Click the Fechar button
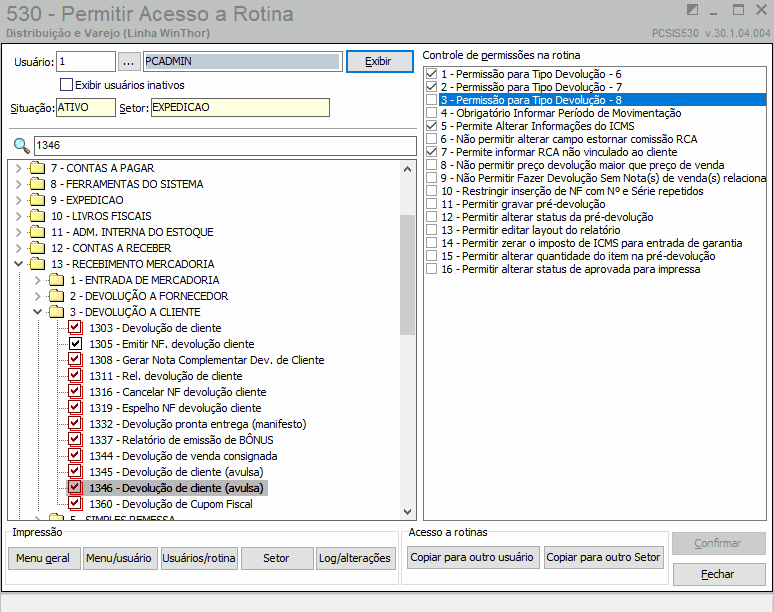The height and width of the screenshot is (612, 774). pos(719,574)
